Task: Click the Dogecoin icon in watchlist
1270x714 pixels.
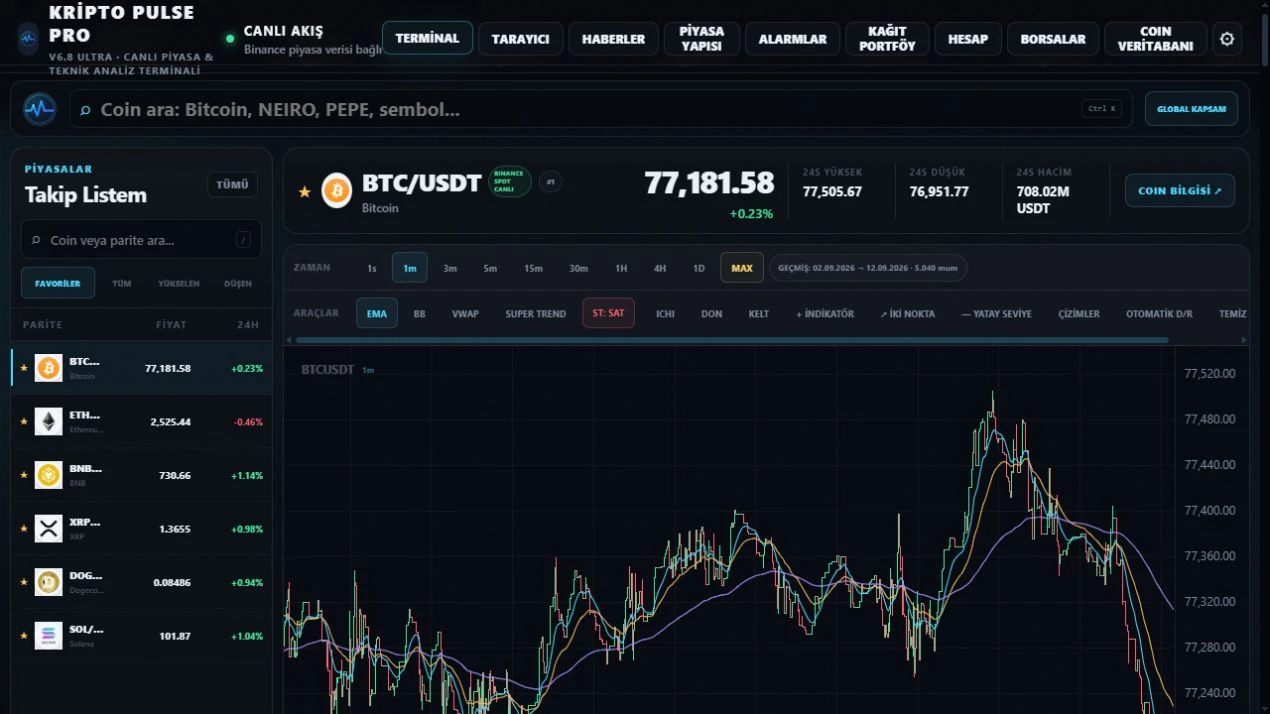Action: coord(48,582)
